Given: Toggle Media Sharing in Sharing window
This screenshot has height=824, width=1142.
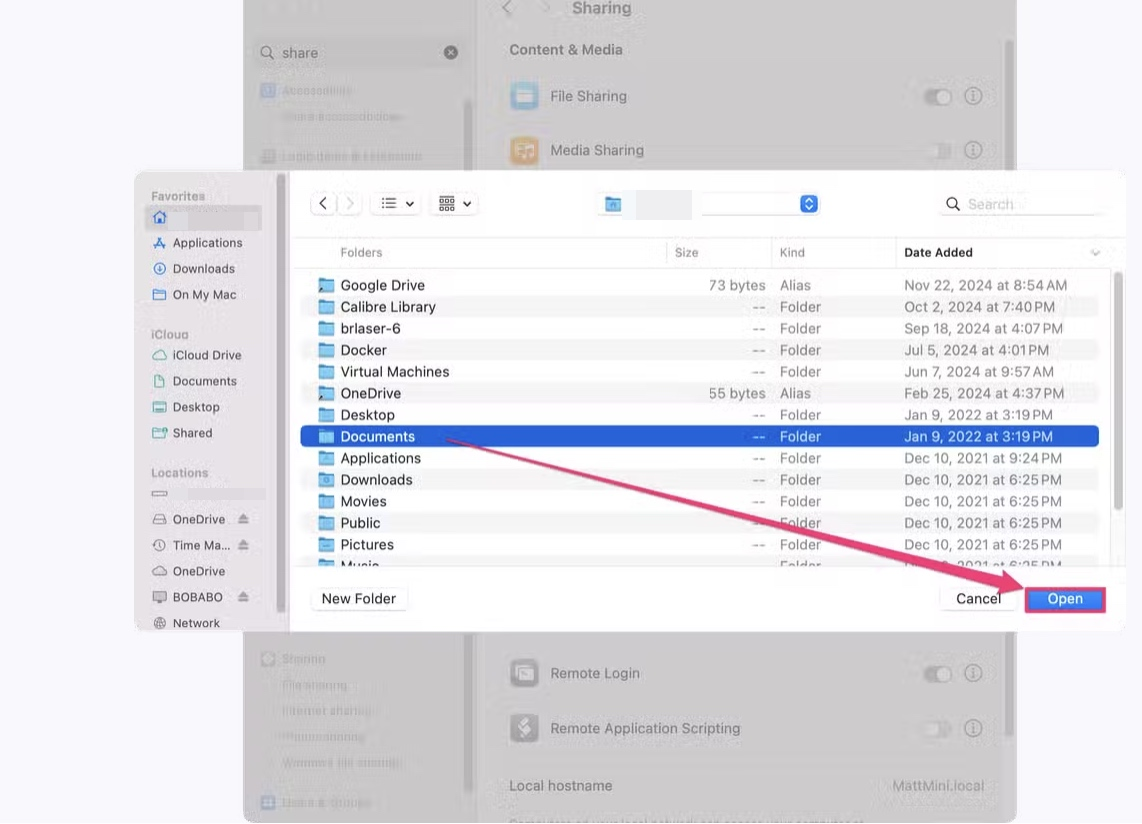Looking at the screenshot, I should (x=937, y=151).
